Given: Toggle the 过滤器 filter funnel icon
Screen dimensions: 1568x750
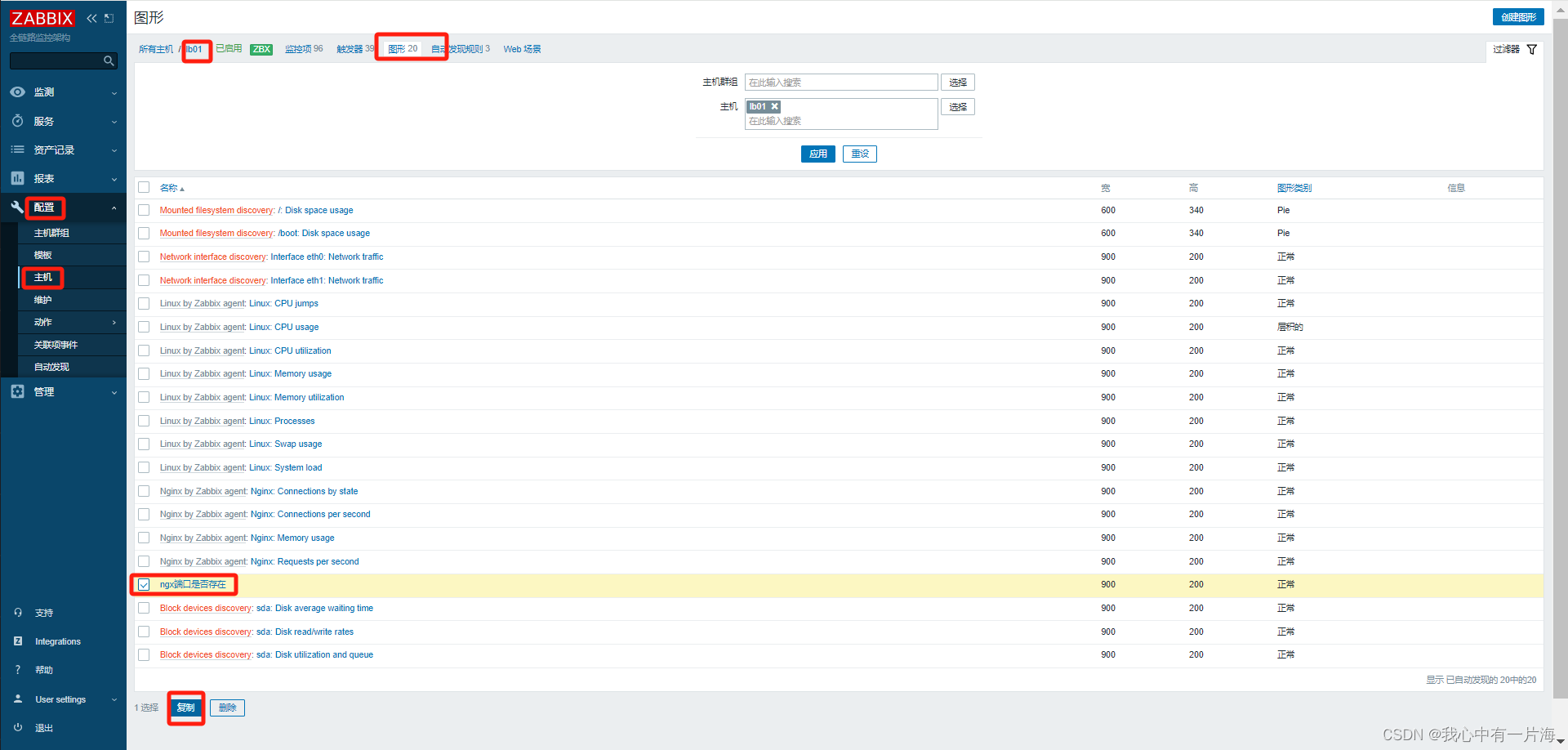Looking at the screenshot, I should (1532, 49).
